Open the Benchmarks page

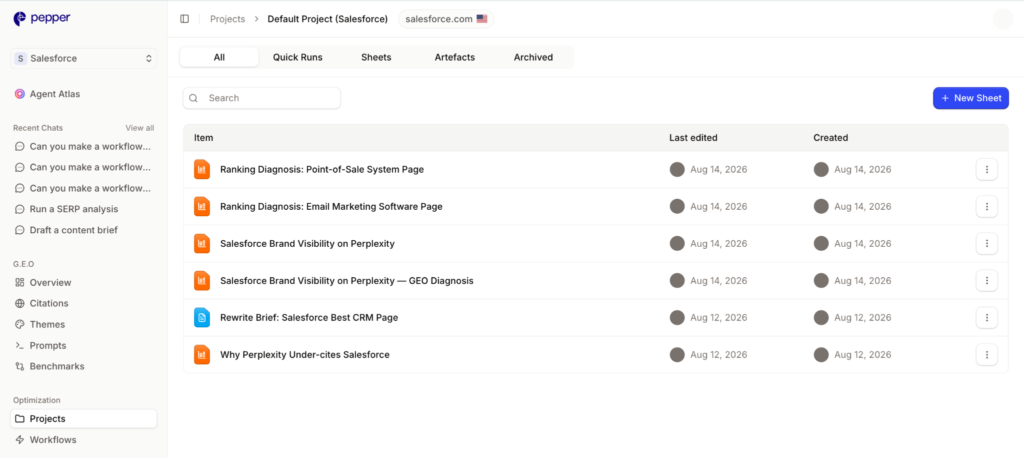click(57, 366)
